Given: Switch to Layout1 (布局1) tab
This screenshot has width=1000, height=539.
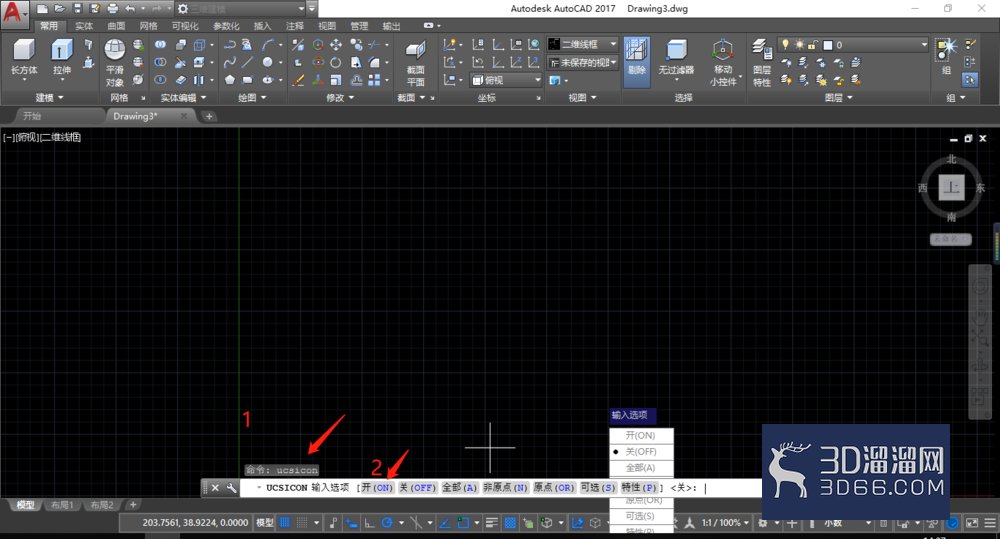Looking at the screenshot, I should (62, 505).
